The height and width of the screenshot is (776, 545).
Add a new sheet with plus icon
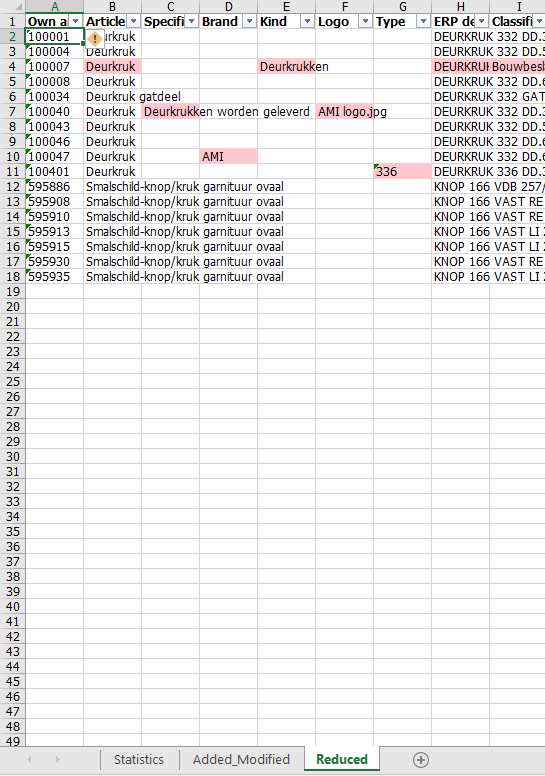(421, 760)
